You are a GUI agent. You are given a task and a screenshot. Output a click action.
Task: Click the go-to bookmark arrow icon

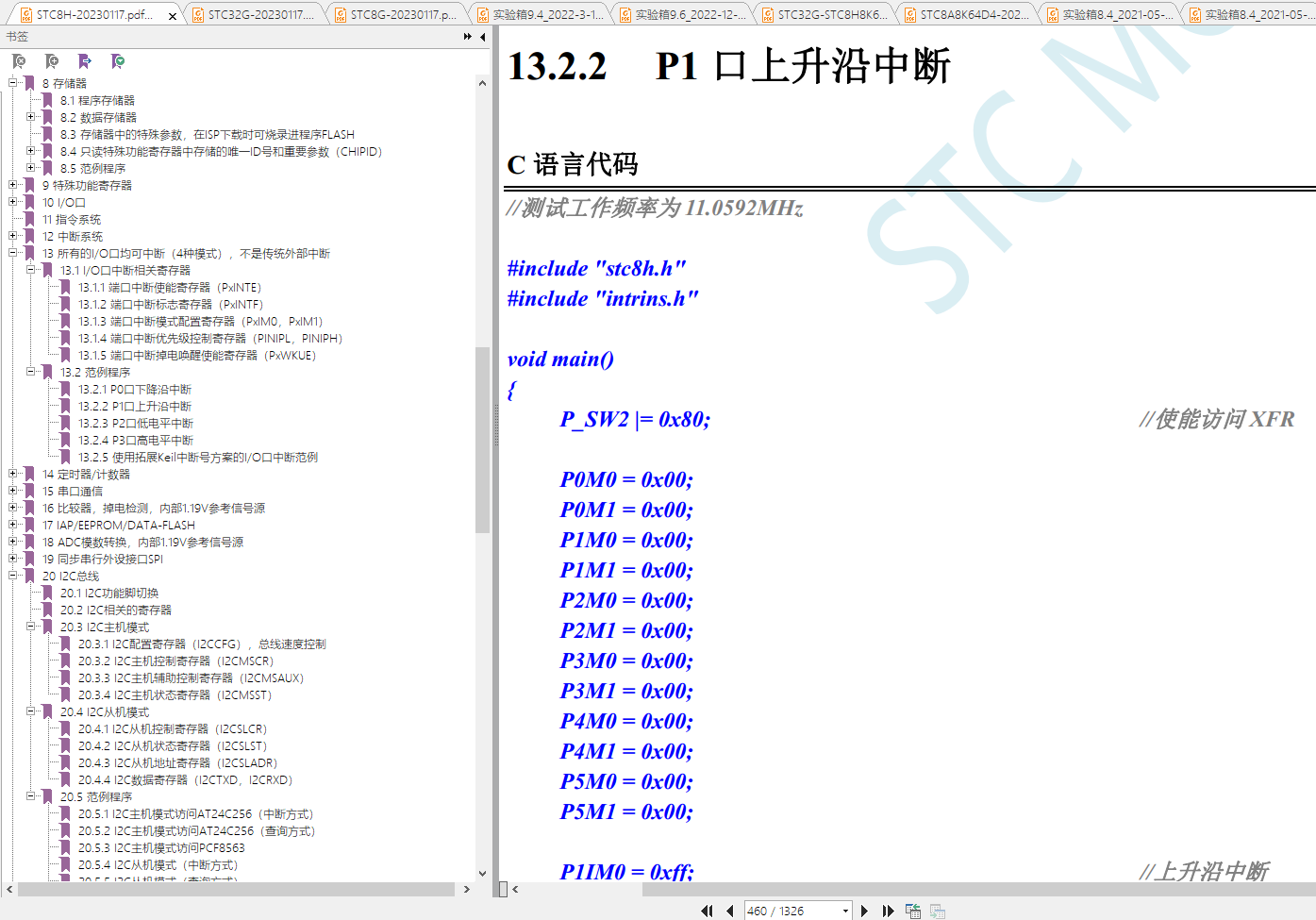point(85,61)
